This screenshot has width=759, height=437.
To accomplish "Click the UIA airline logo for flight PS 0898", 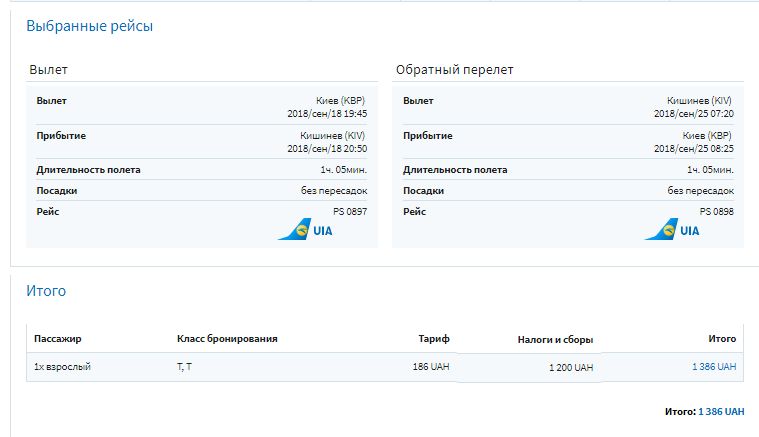I will [x=672, y=230].
